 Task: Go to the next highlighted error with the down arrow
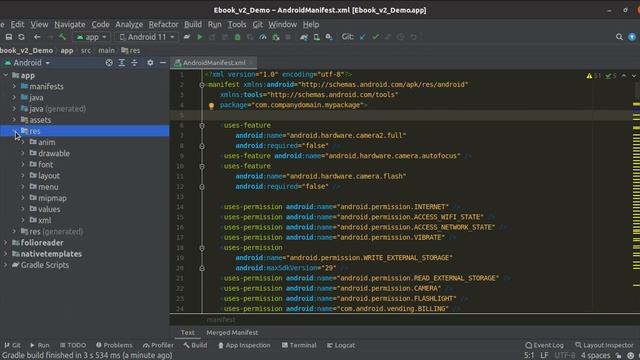(x=634, y=76)
